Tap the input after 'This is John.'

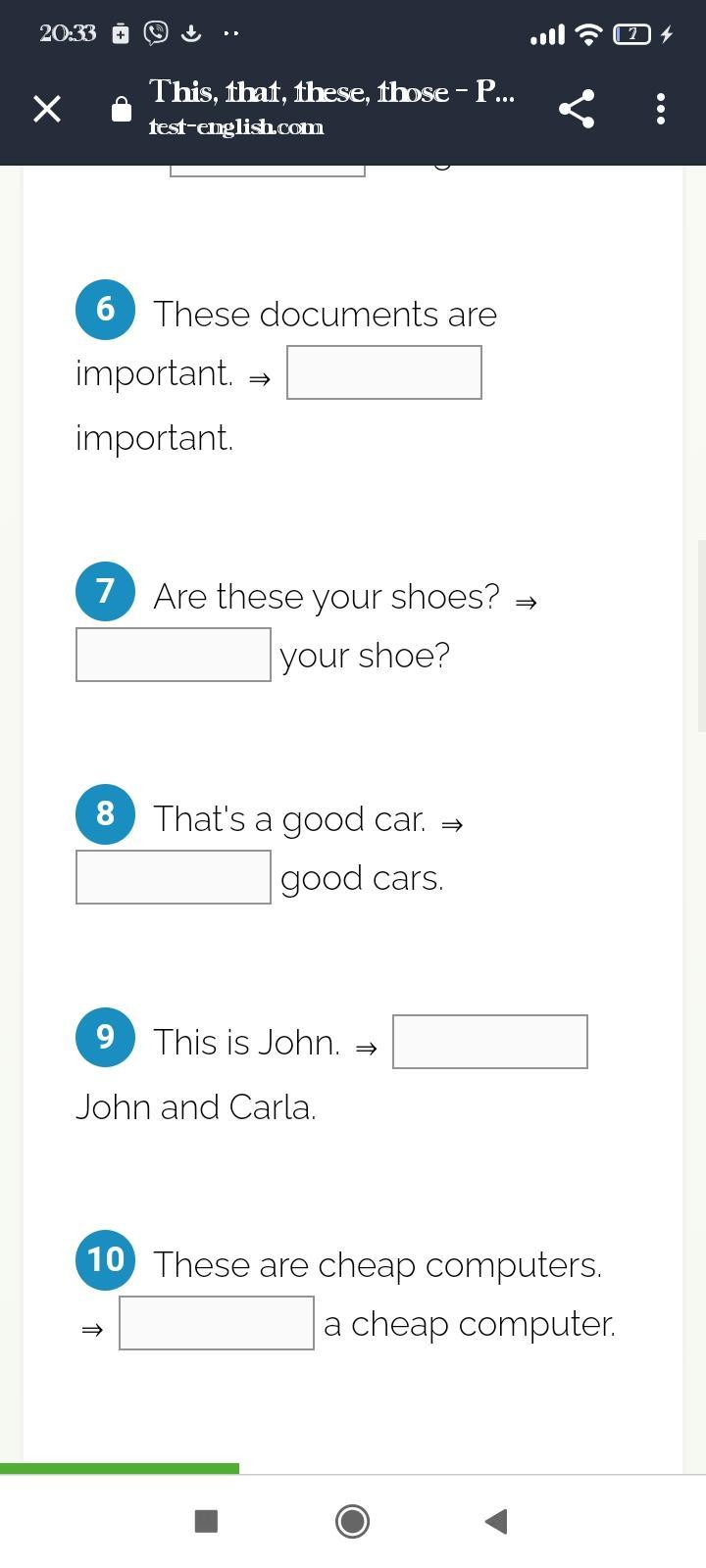489,1042
